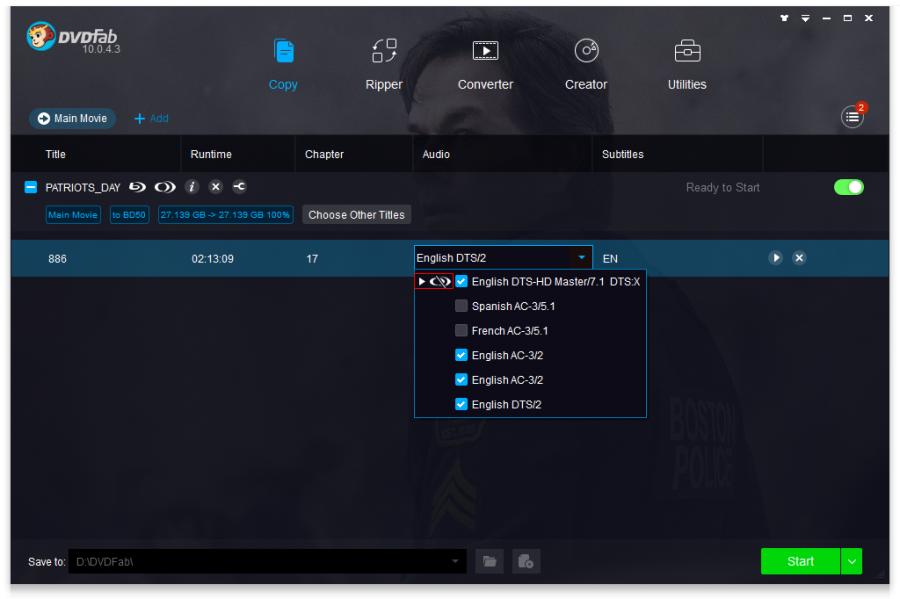Click the Audio column header
The height and width of the screenshot is (599, 900).
436,154
